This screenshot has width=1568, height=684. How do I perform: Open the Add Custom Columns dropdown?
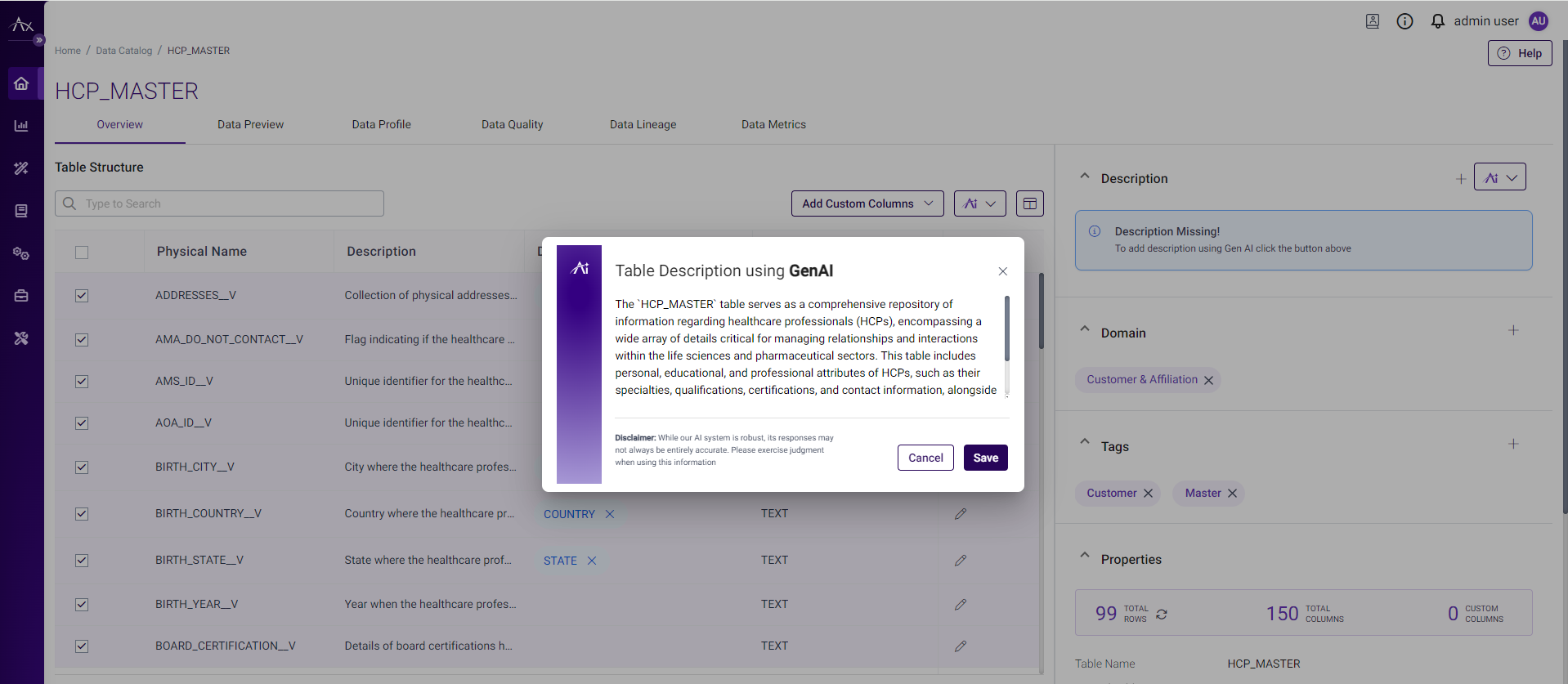pos(867,203)
